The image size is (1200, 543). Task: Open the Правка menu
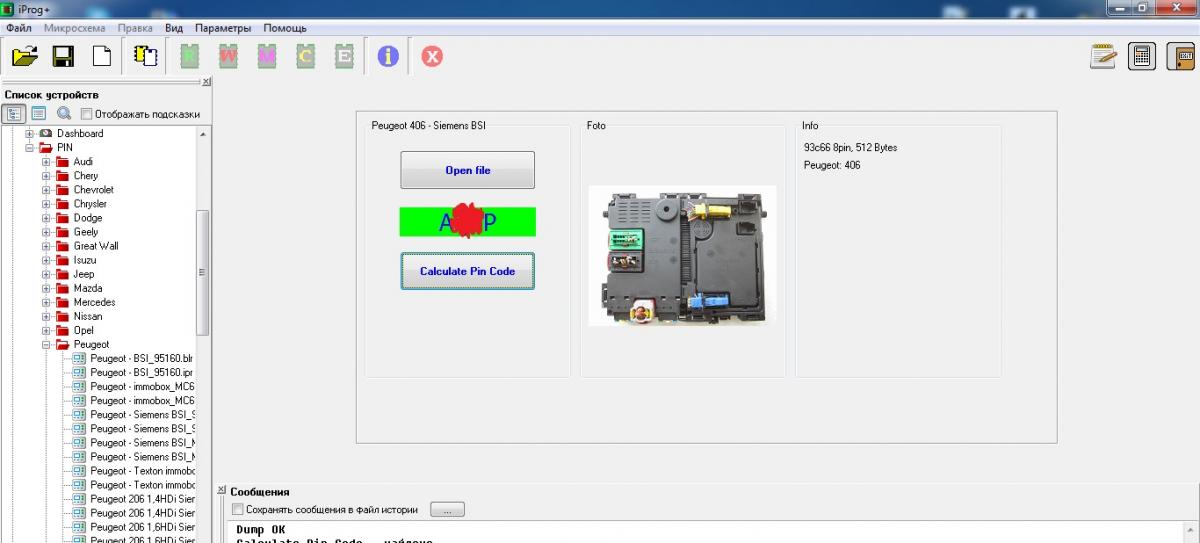point(135,28)
